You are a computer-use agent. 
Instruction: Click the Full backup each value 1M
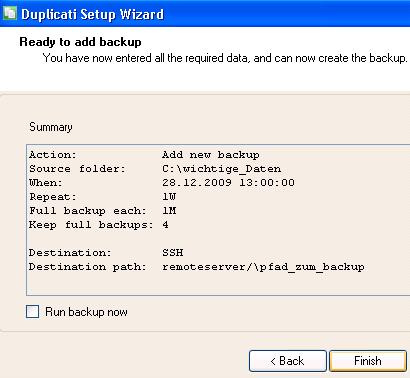pyautogui.click(x=169, y=211)
